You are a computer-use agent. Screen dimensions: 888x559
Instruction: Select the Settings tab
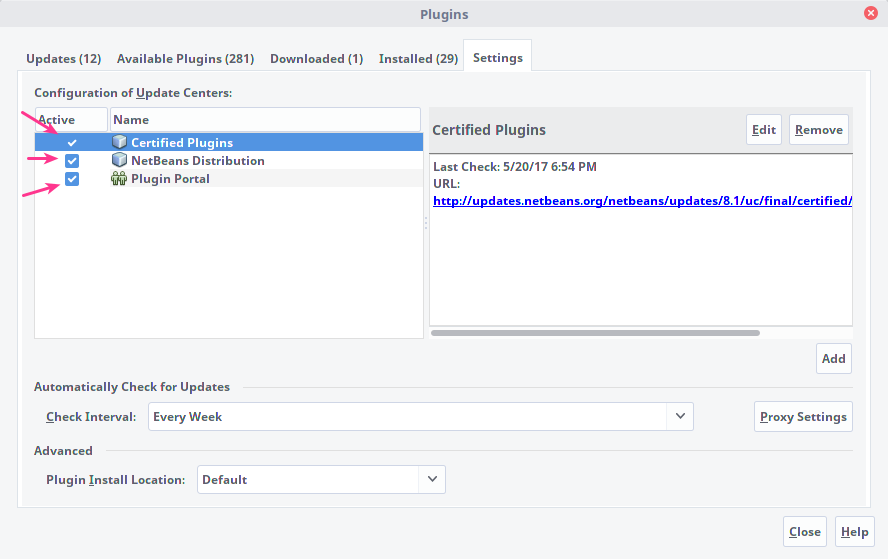coord(497,57)
